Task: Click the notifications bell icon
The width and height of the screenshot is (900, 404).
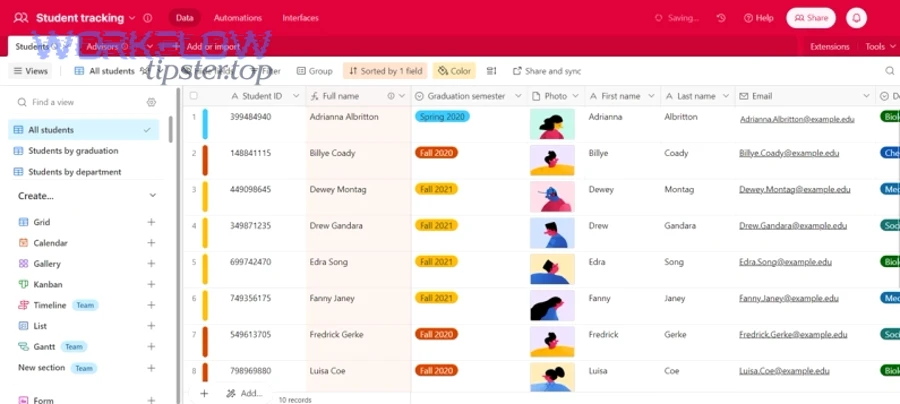Action: pyautogui.click(x=856, y=18)
